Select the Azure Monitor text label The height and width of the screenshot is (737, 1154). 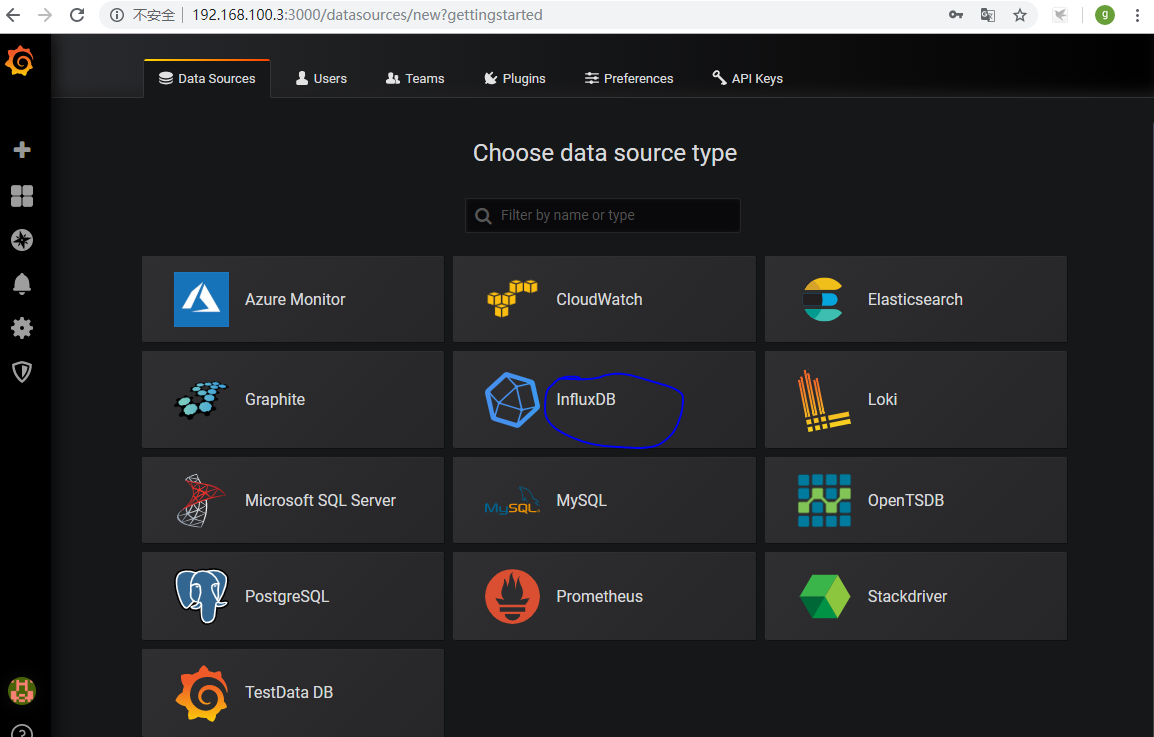click(295, 300)
